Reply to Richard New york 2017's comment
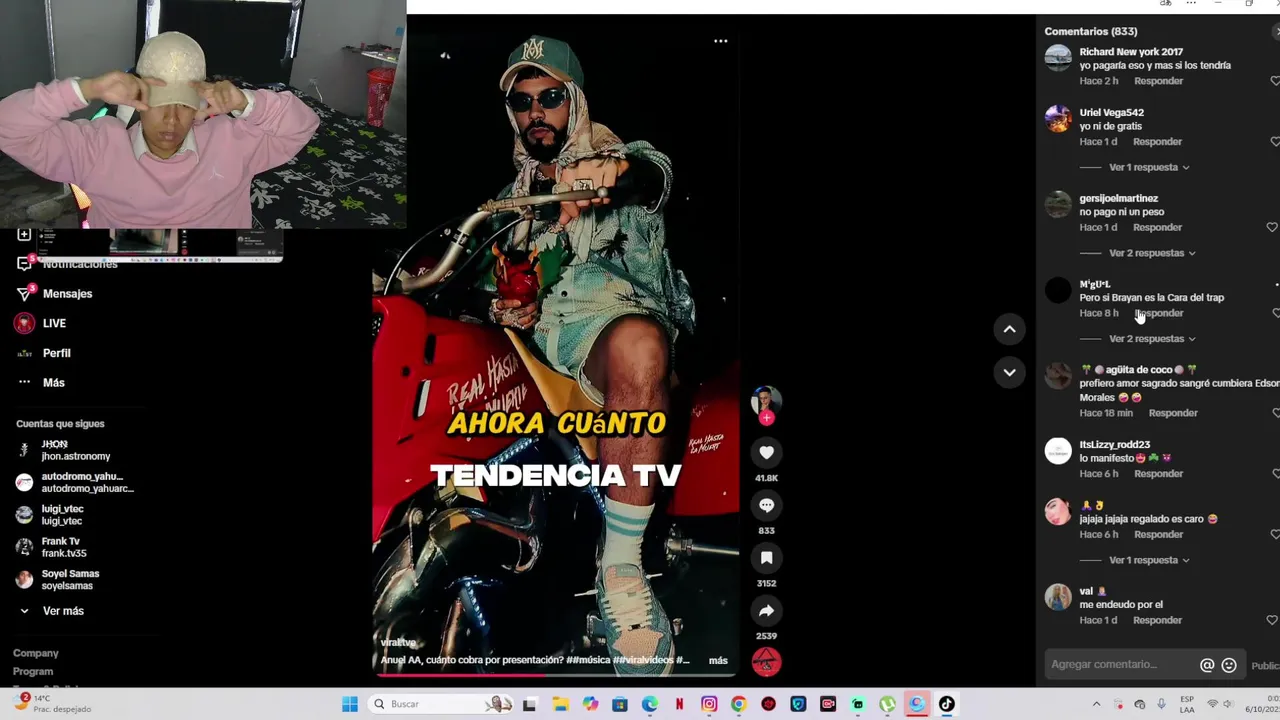 point(1158,81)
